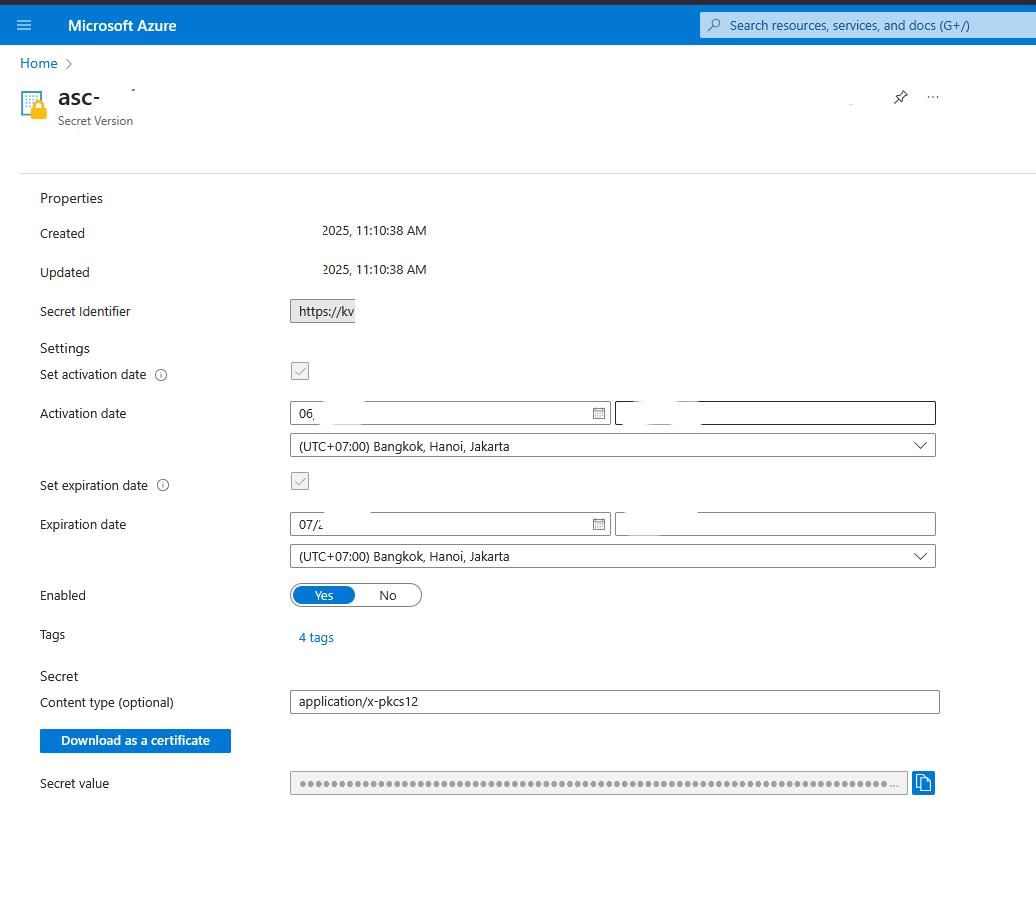Click the Created timestamp value
1036x901 pixels.
pyautogui.click(x=374, y=231)
